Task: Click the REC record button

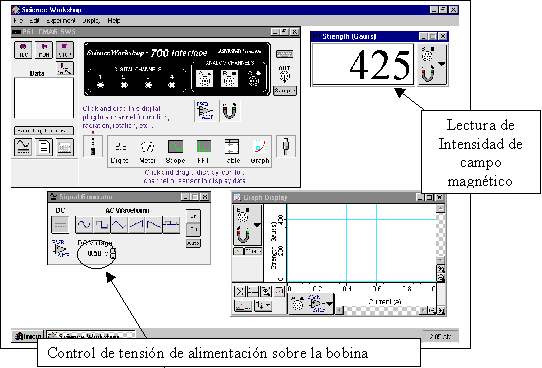Action: pos(23,50)
